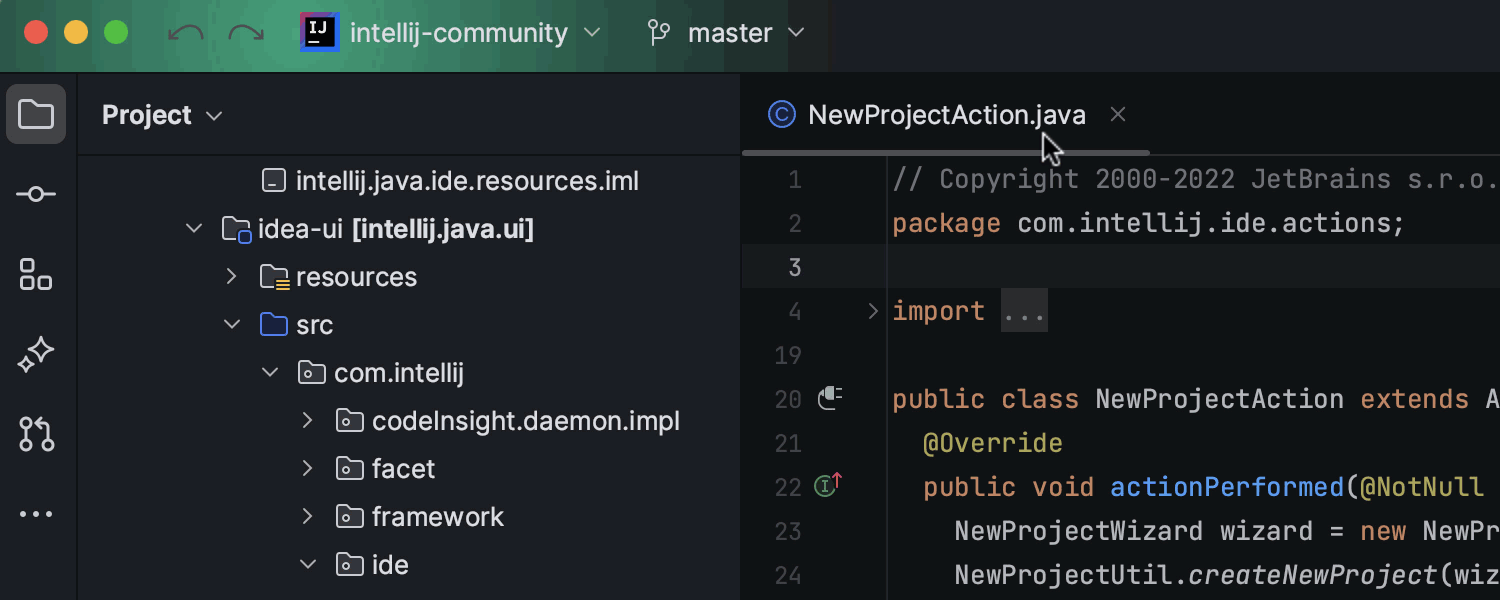
Task: Select the com.intellij package row
Action: coord(409,373)
